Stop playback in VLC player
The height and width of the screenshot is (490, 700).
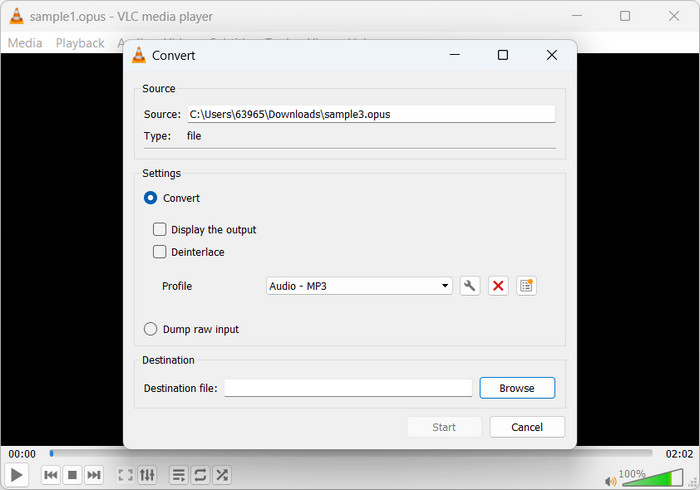pyautogui.click(x=72, y=475)
